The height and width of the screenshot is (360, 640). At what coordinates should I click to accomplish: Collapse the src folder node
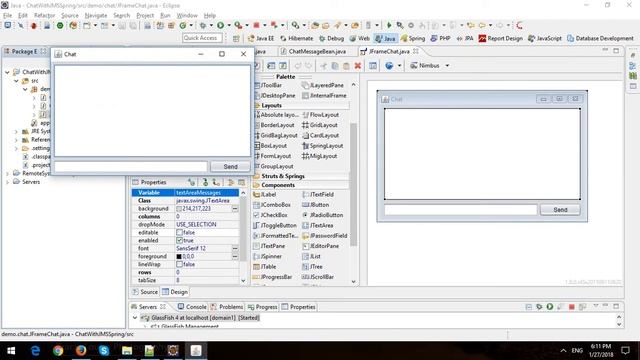(16, 81)
